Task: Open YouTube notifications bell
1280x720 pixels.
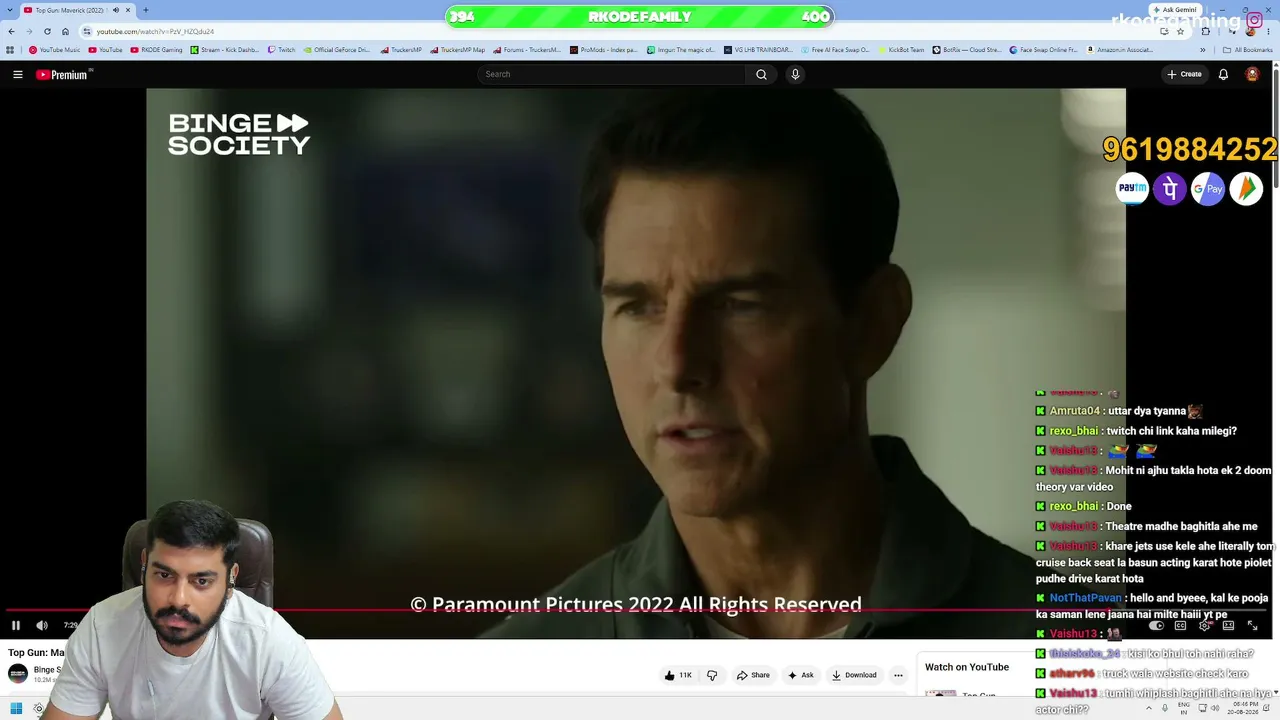Action: [x=1223, y=74]
